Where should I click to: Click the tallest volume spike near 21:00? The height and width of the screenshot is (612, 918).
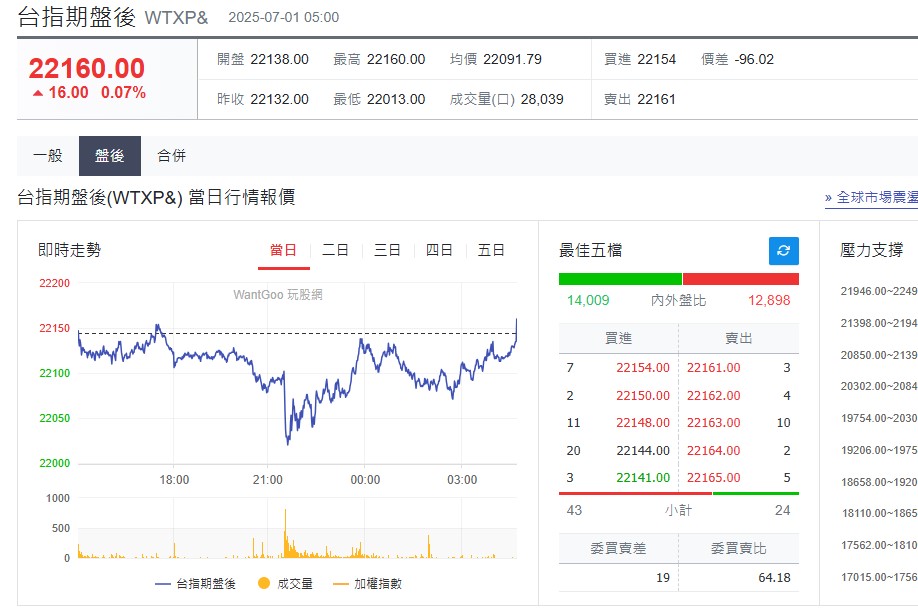point(286,533)
